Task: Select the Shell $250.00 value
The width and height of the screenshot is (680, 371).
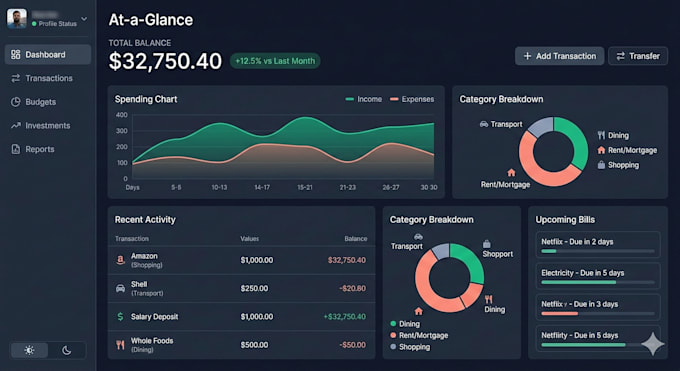Action: pyautogui.click(x=254, y=289)
